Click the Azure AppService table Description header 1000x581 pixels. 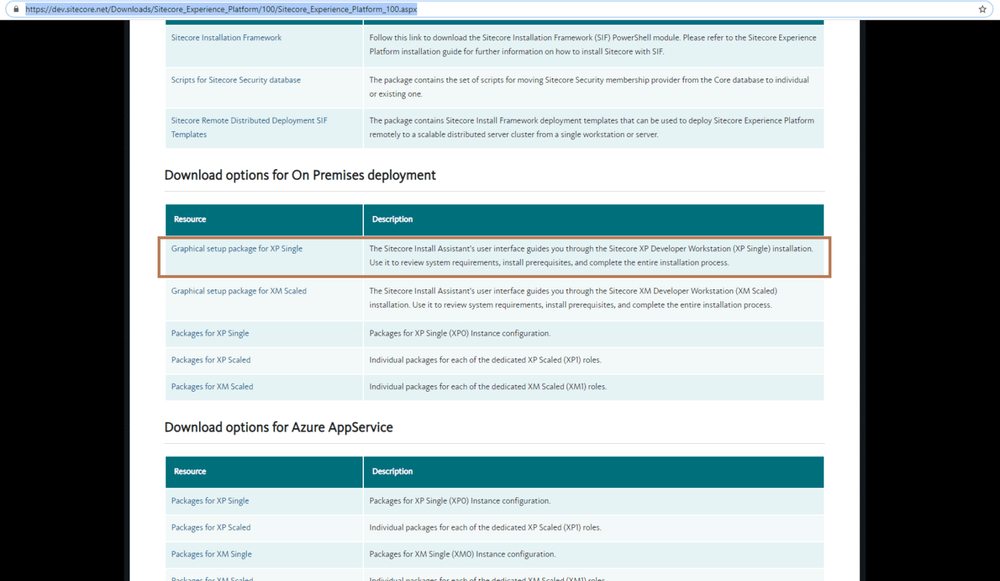tap(392, 471)
